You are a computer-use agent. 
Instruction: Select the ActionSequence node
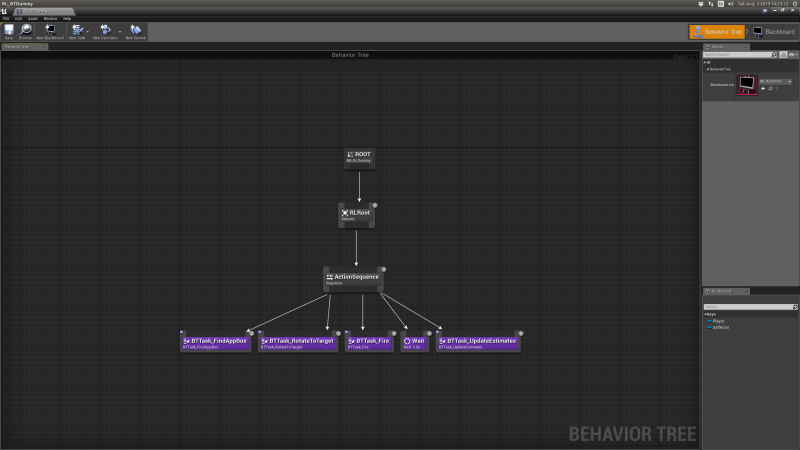pos(354,278)
